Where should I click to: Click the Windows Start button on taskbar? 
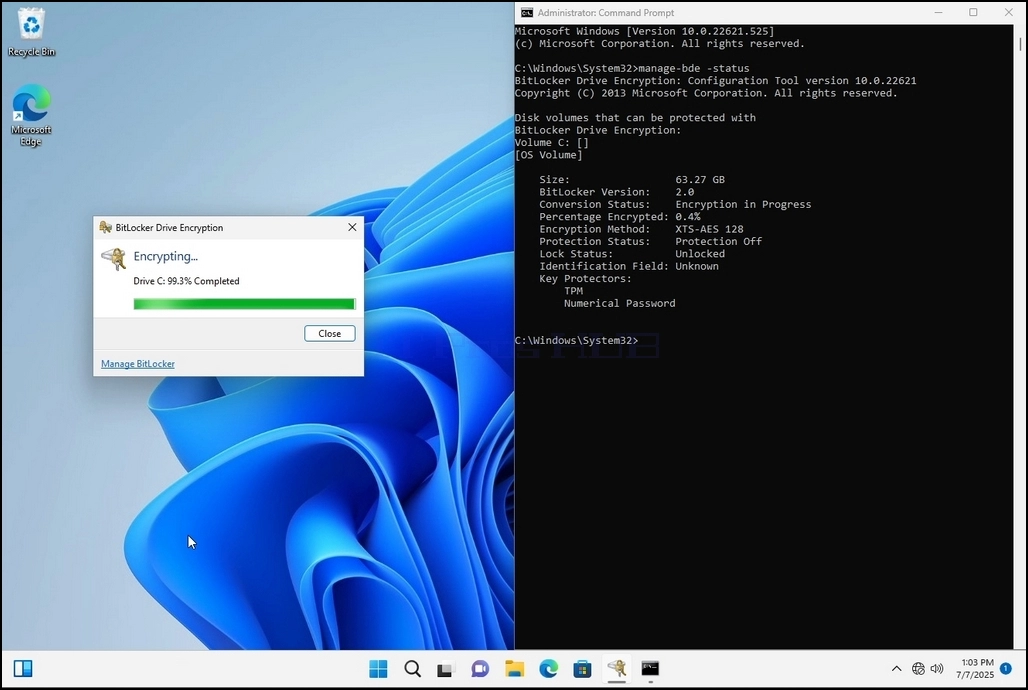coord(378,668)
